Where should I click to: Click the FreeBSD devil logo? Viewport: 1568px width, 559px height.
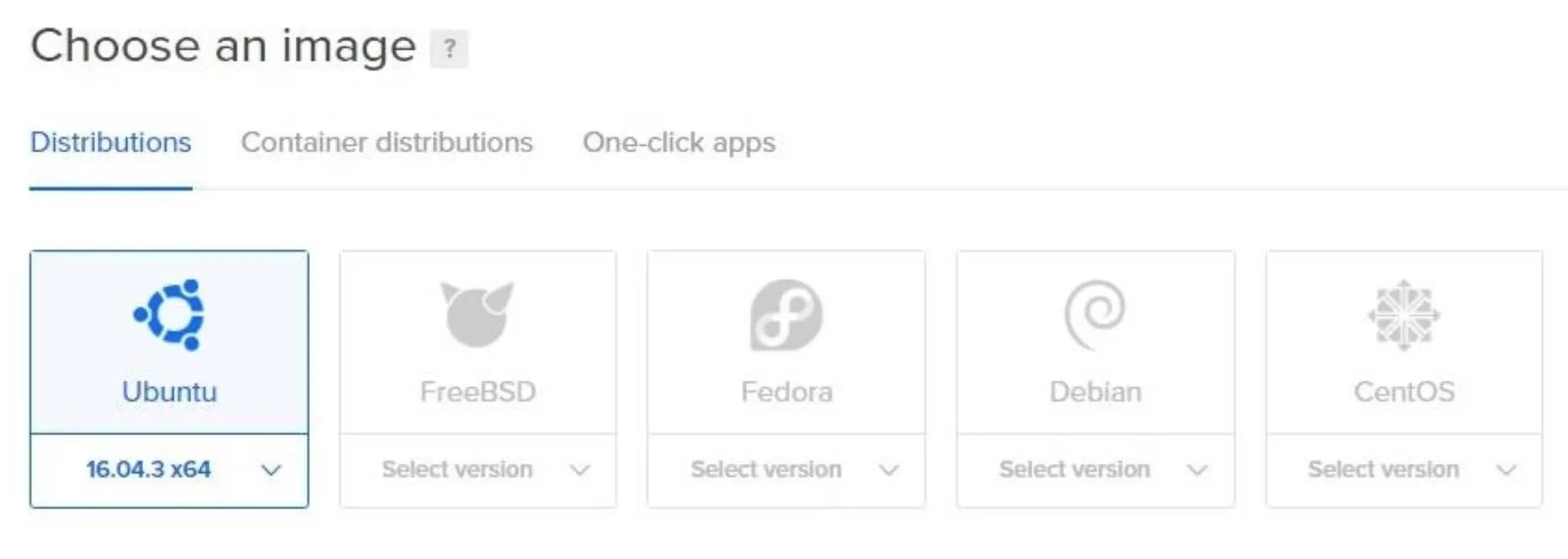coord(477,315)
